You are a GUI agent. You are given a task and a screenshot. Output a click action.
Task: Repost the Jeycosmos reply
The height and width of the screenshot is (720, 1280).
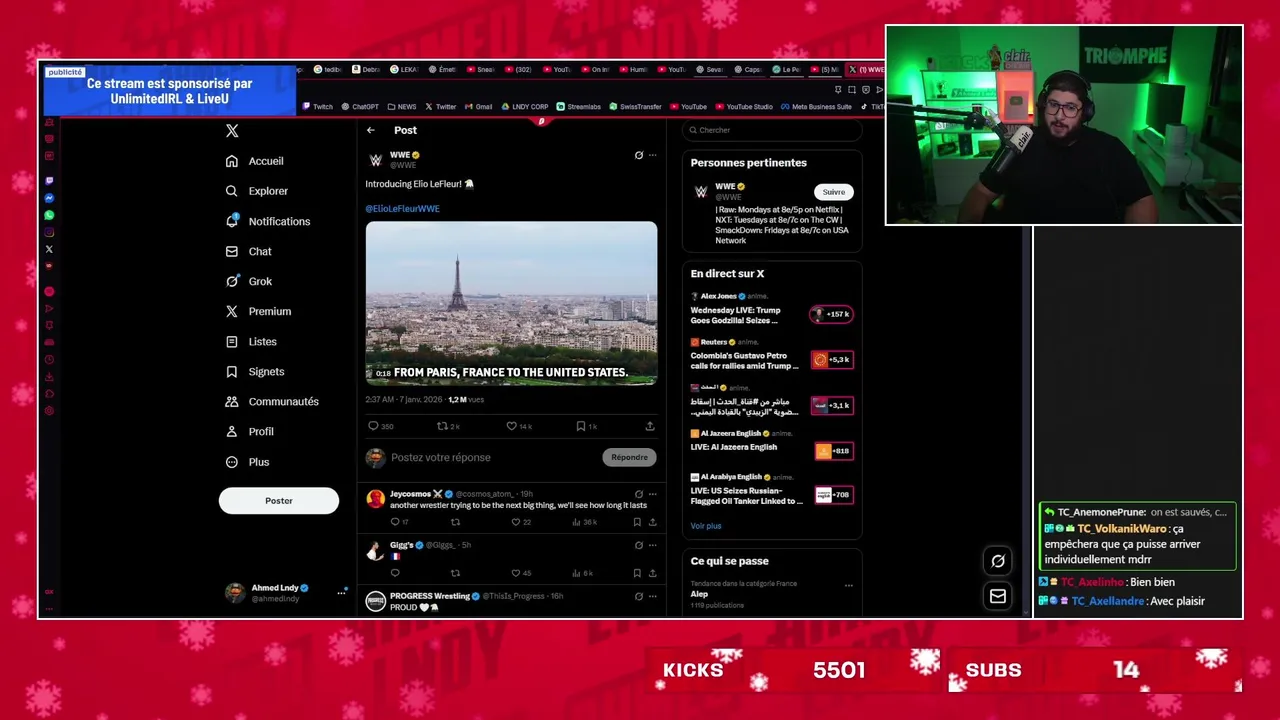[455, 522]
